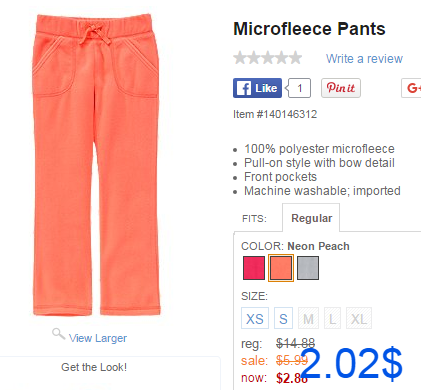Screen dimensions: 421x390
Task: Open the View Larger link
Action: click(98, 338)
